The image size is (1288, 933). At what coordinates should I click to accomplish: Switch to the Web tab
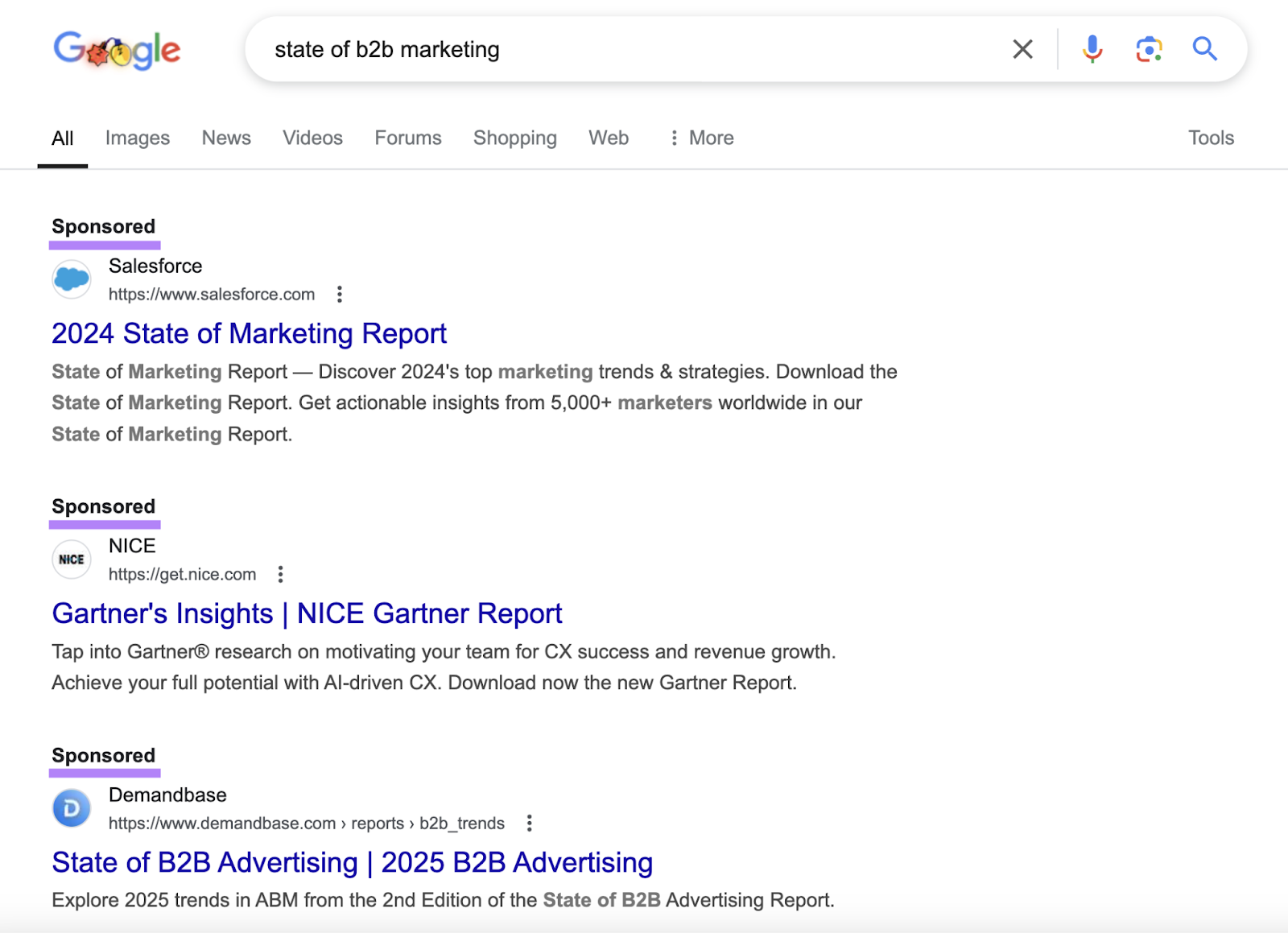tap(609, 138)
